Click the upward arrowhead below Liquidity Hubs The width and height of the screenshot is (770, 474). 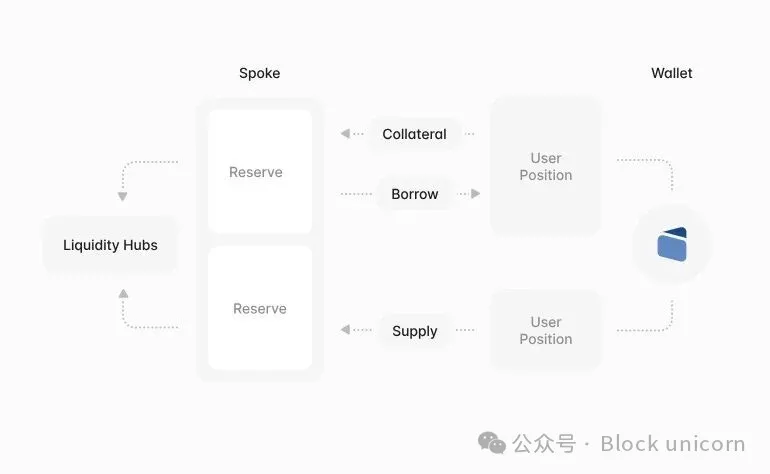[x=123, y=294]
